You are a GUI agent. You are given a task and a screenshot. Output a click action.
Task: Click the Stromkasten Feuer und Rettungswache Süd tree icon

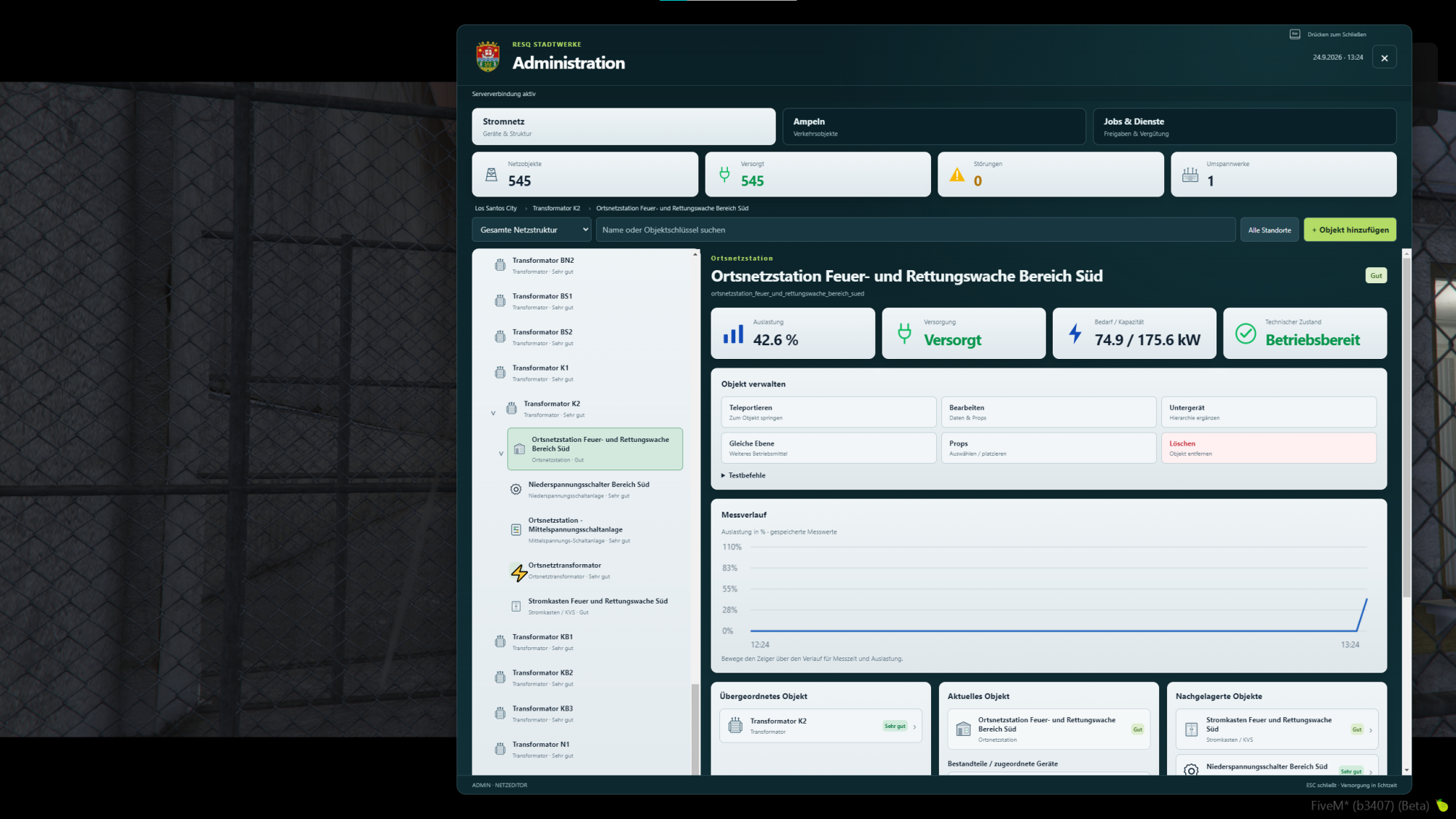(515, 606)
